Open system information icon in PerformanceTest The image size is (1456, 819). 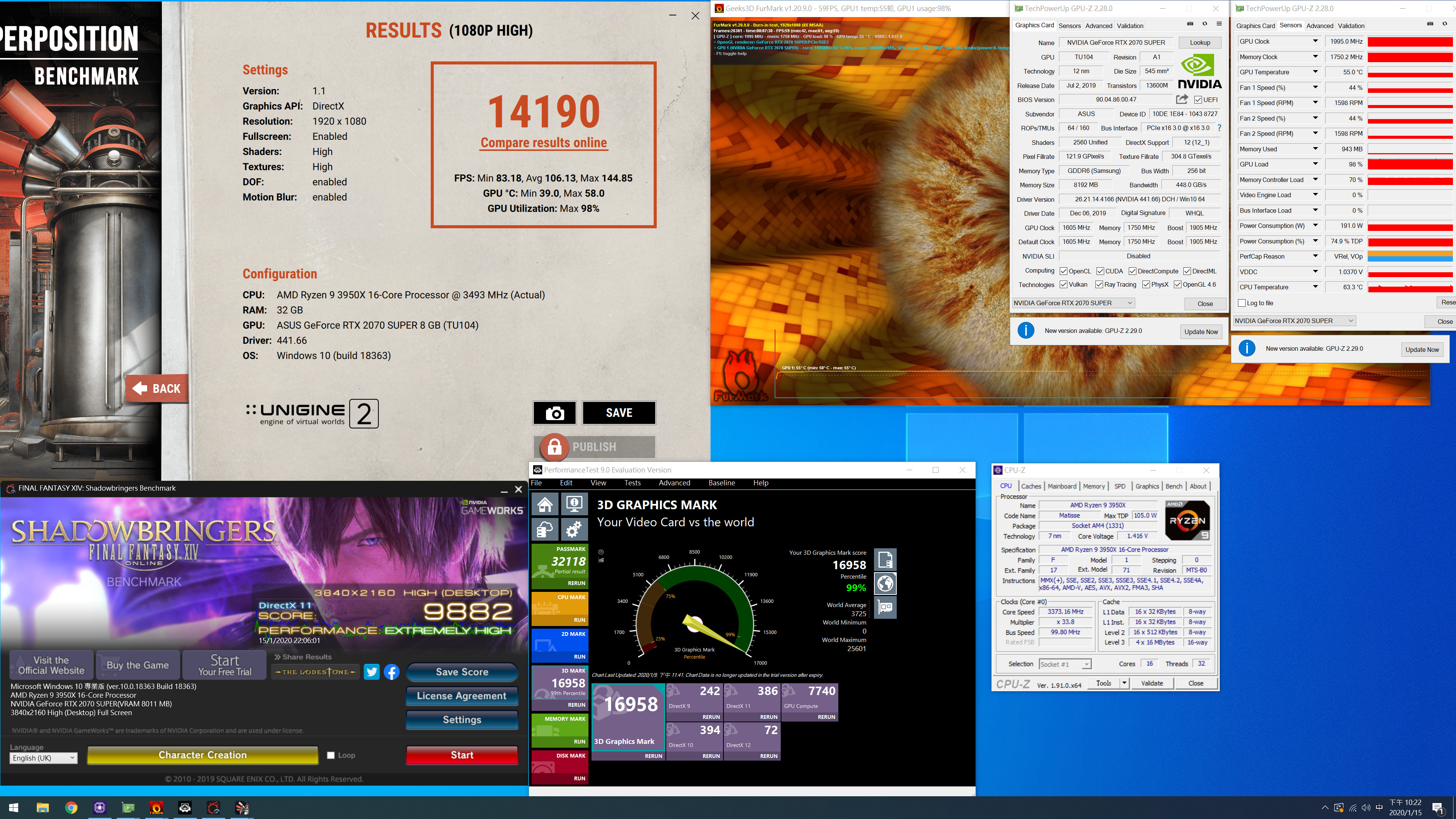(x=574, y=504)
